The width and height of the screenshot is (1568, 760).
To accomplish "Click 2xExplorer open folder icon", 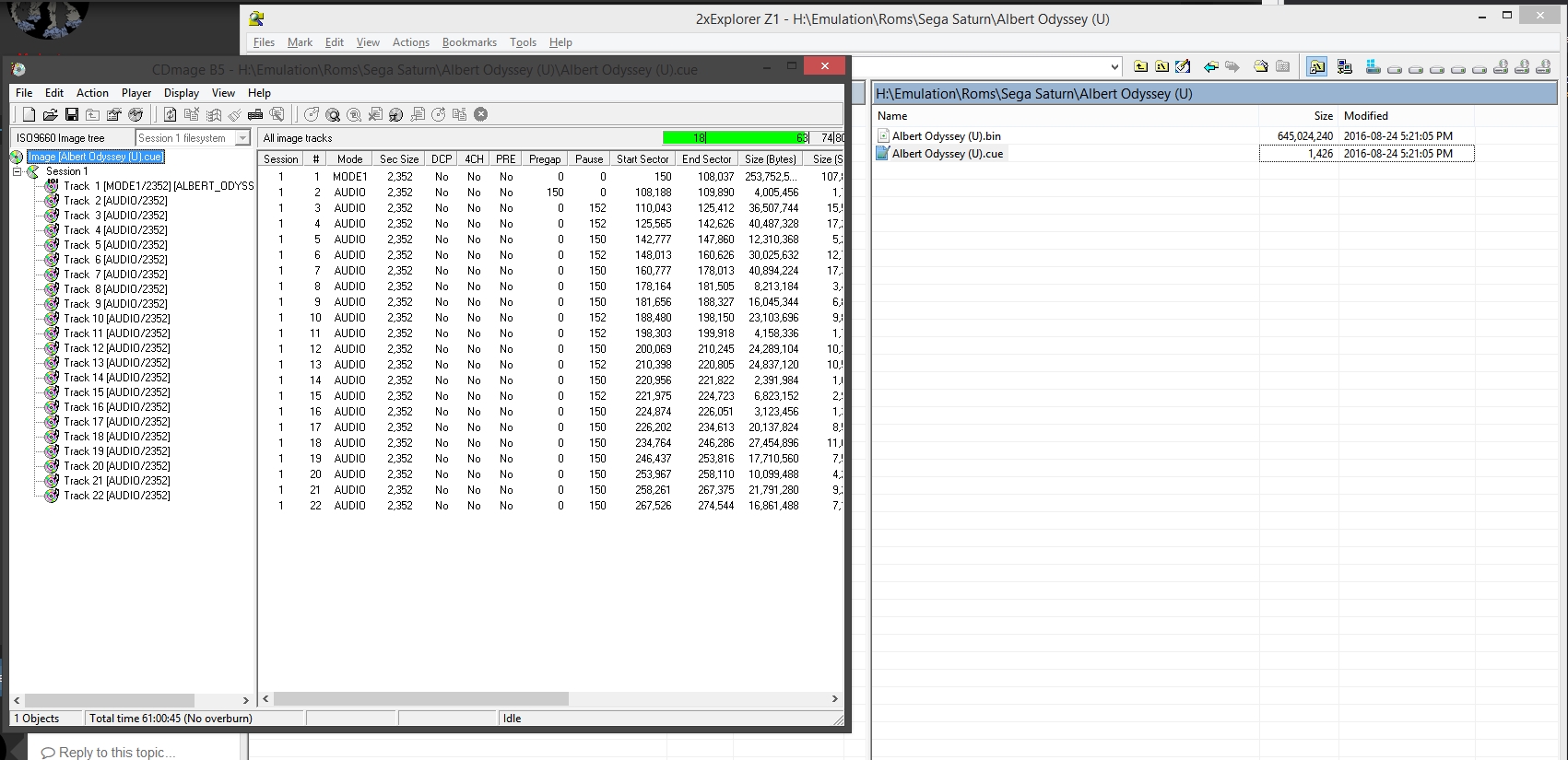I will pos(1261,66).
